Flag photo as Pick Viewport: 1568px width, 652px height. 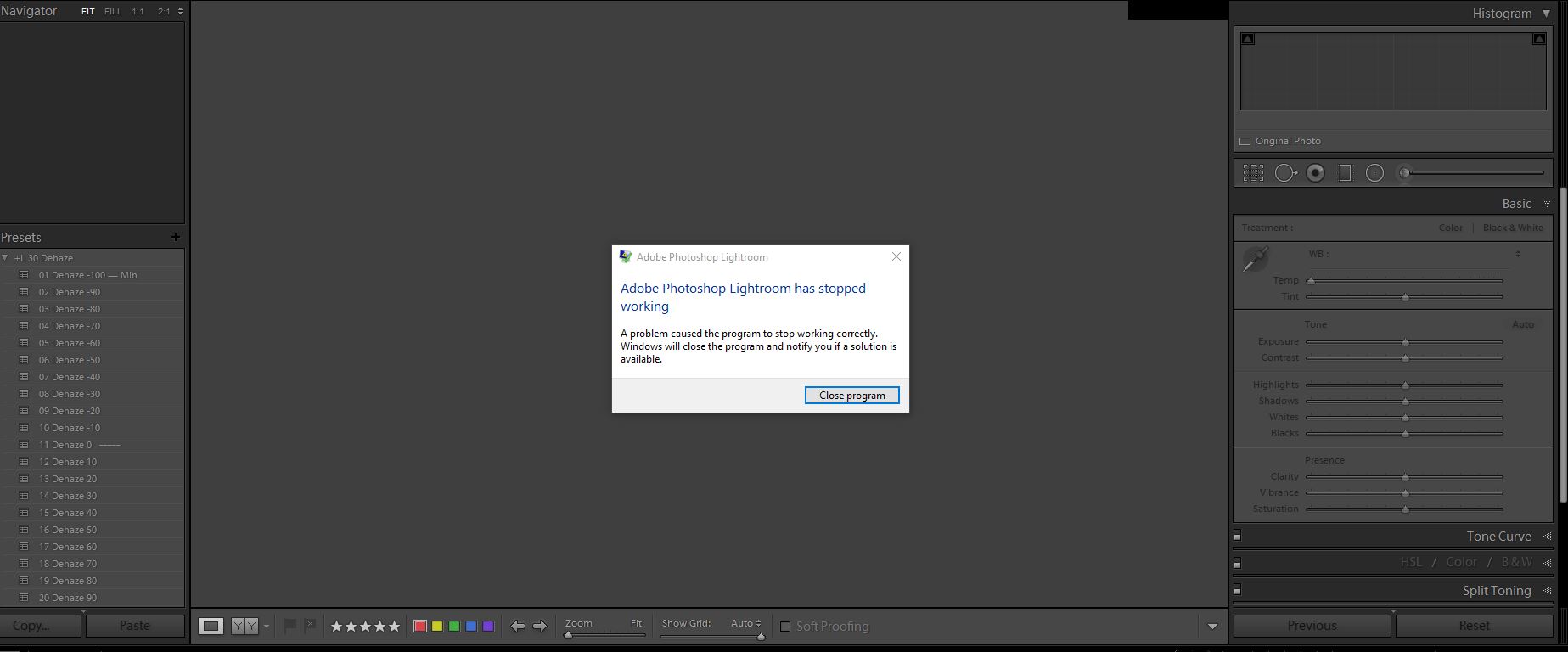289,626
